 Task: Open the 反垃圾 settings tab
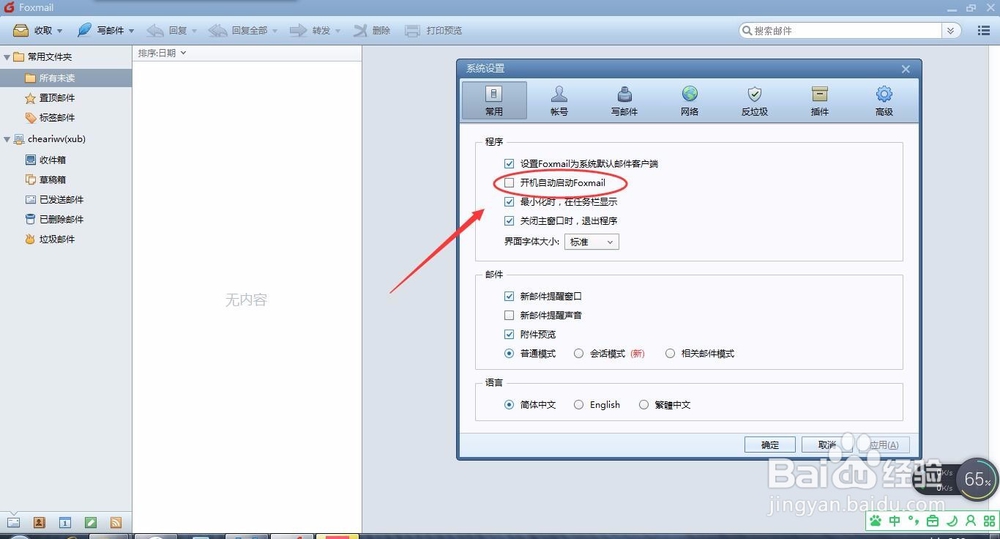[754, 100]
